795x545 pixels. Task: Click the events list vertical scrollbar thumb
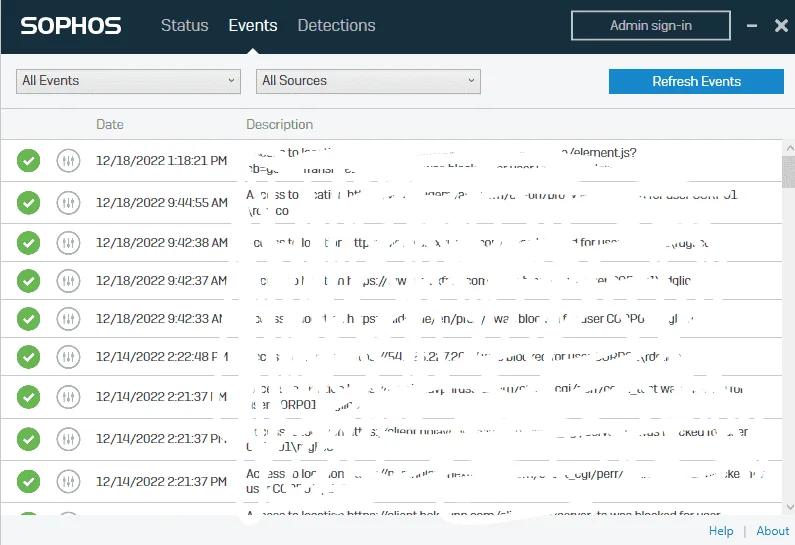(788, 172)
